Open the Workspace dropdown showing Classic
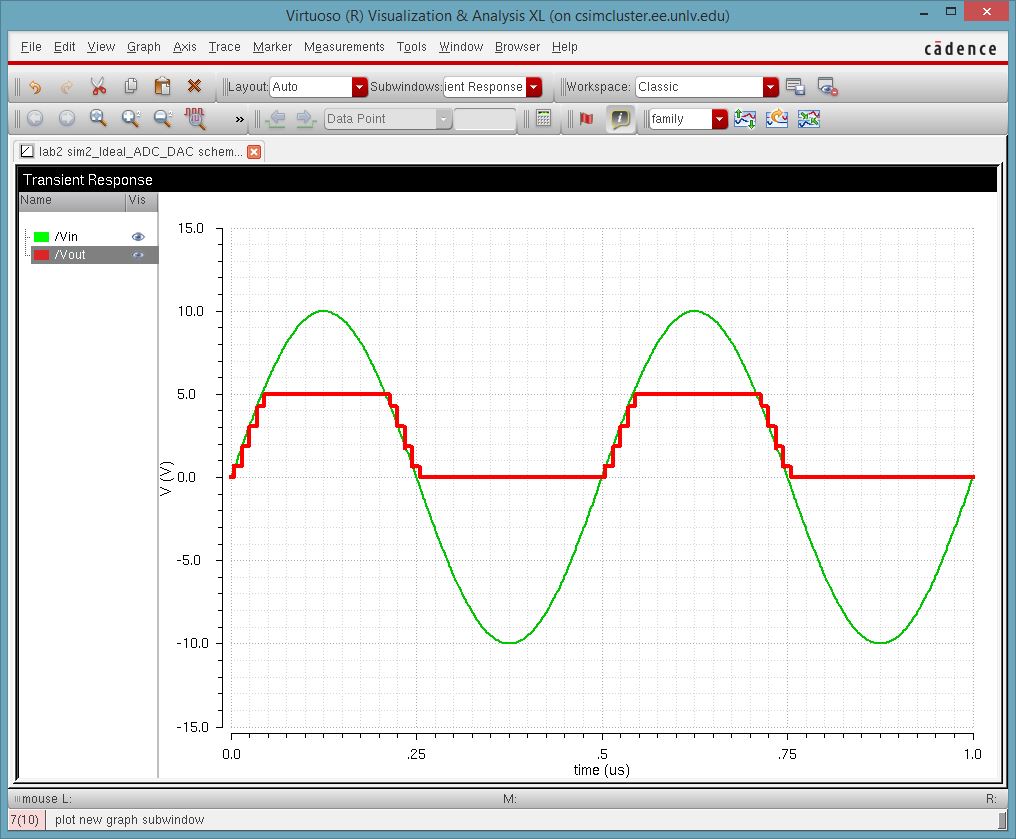Viewport: 1016px width, 839px height. point(769,87)
